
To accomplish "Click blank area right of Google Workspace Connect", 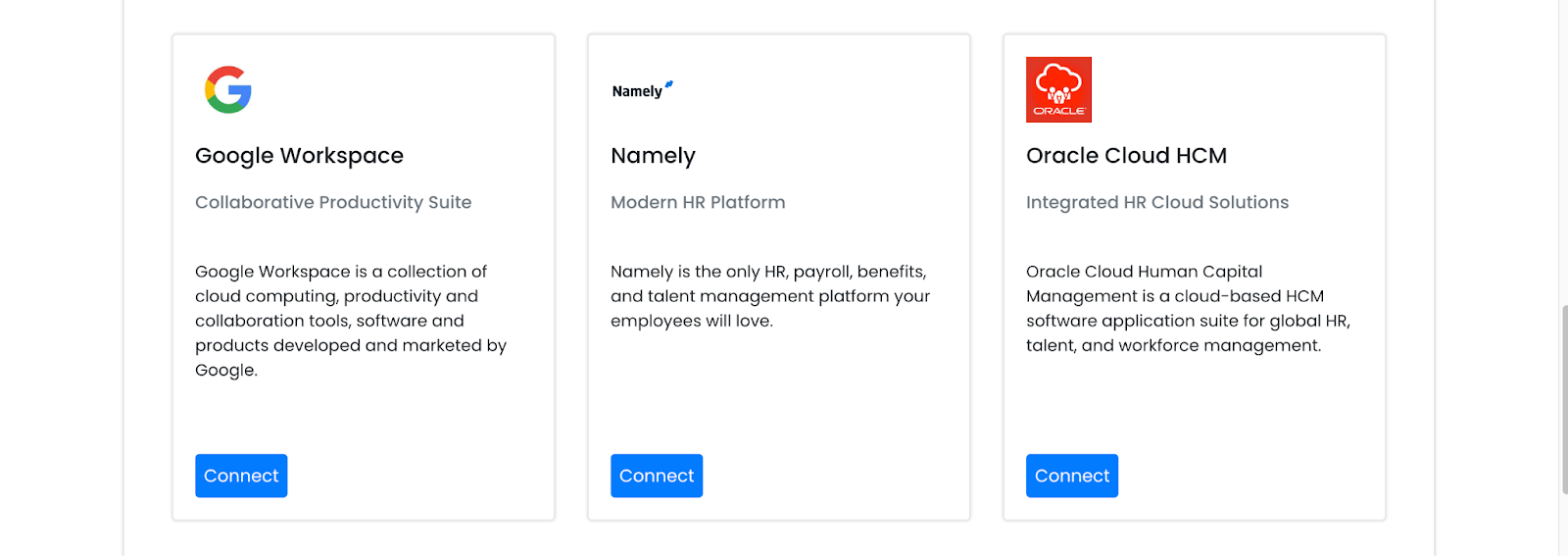I will click(x=412, y=476).
